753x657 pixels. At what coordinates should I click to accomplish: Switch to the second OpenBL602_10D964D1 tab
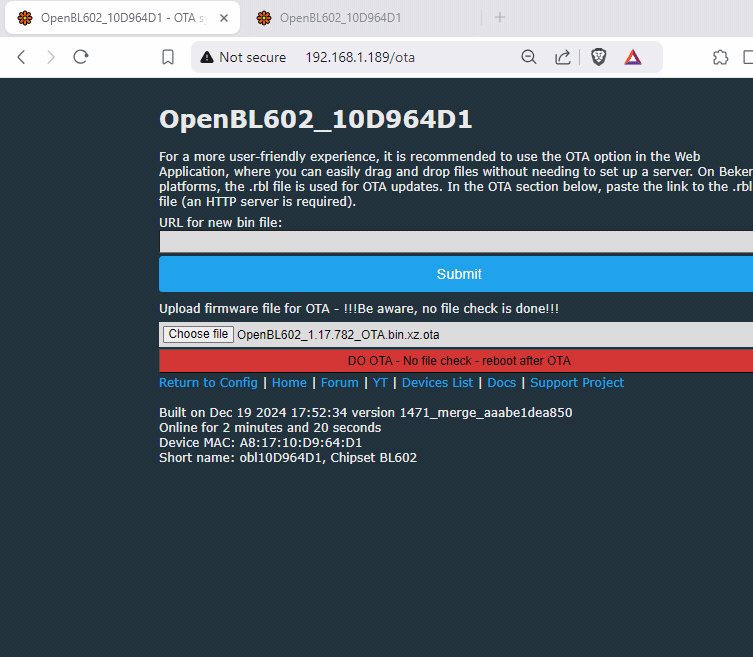pyautogui.click(x=363, y=18)
